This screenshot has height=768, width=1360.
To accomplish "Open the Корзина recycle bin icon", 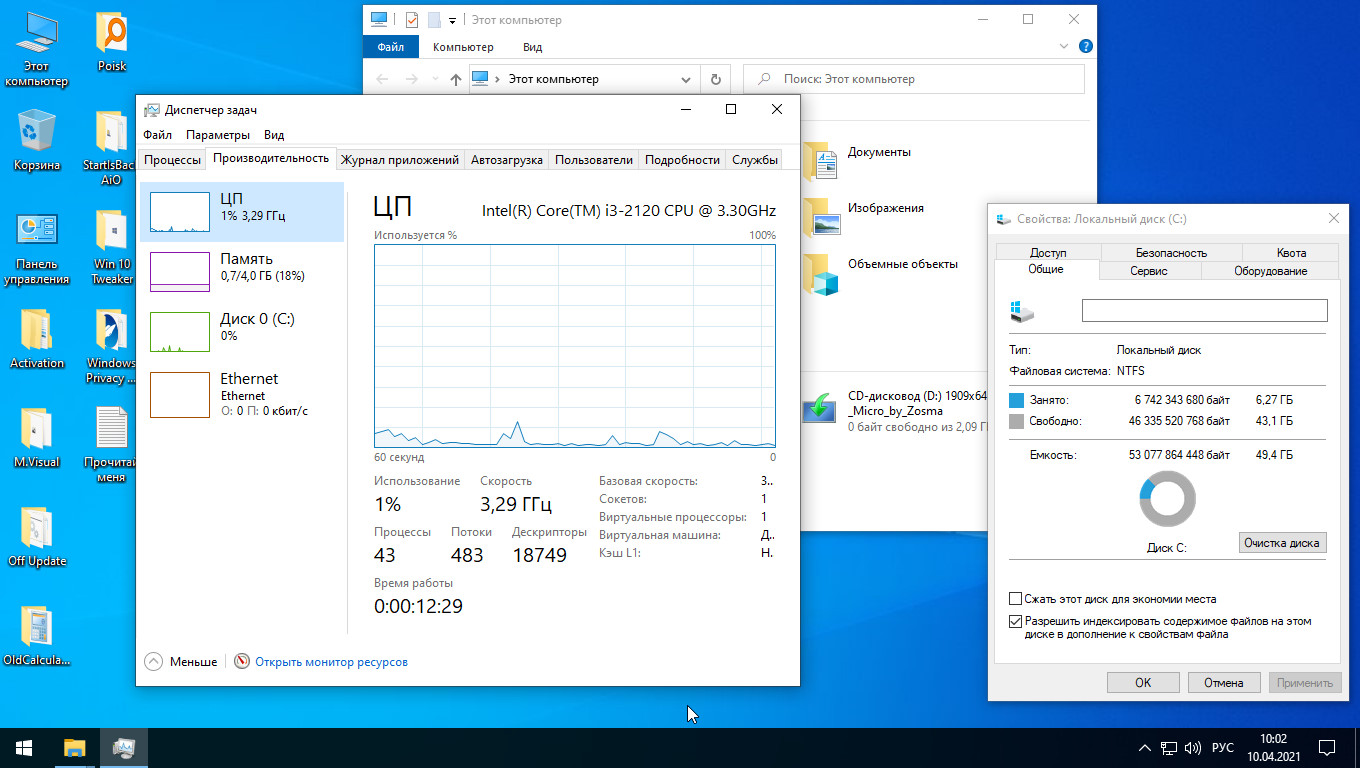I will (x=37, y=133).
